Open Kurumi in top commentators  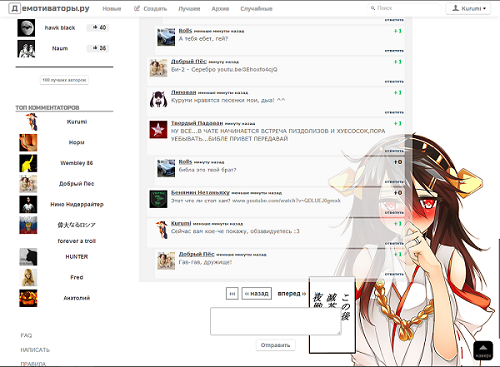77,122
